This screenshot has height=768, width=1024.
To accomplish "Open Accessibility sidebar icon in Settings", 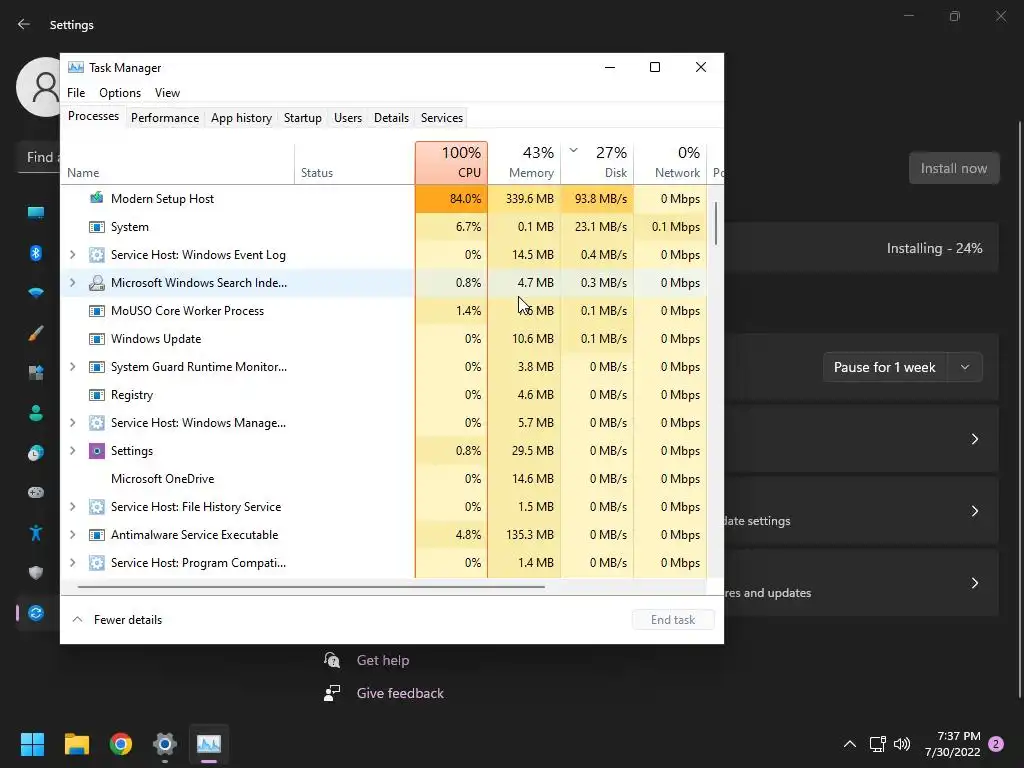I will coord(36,533).
